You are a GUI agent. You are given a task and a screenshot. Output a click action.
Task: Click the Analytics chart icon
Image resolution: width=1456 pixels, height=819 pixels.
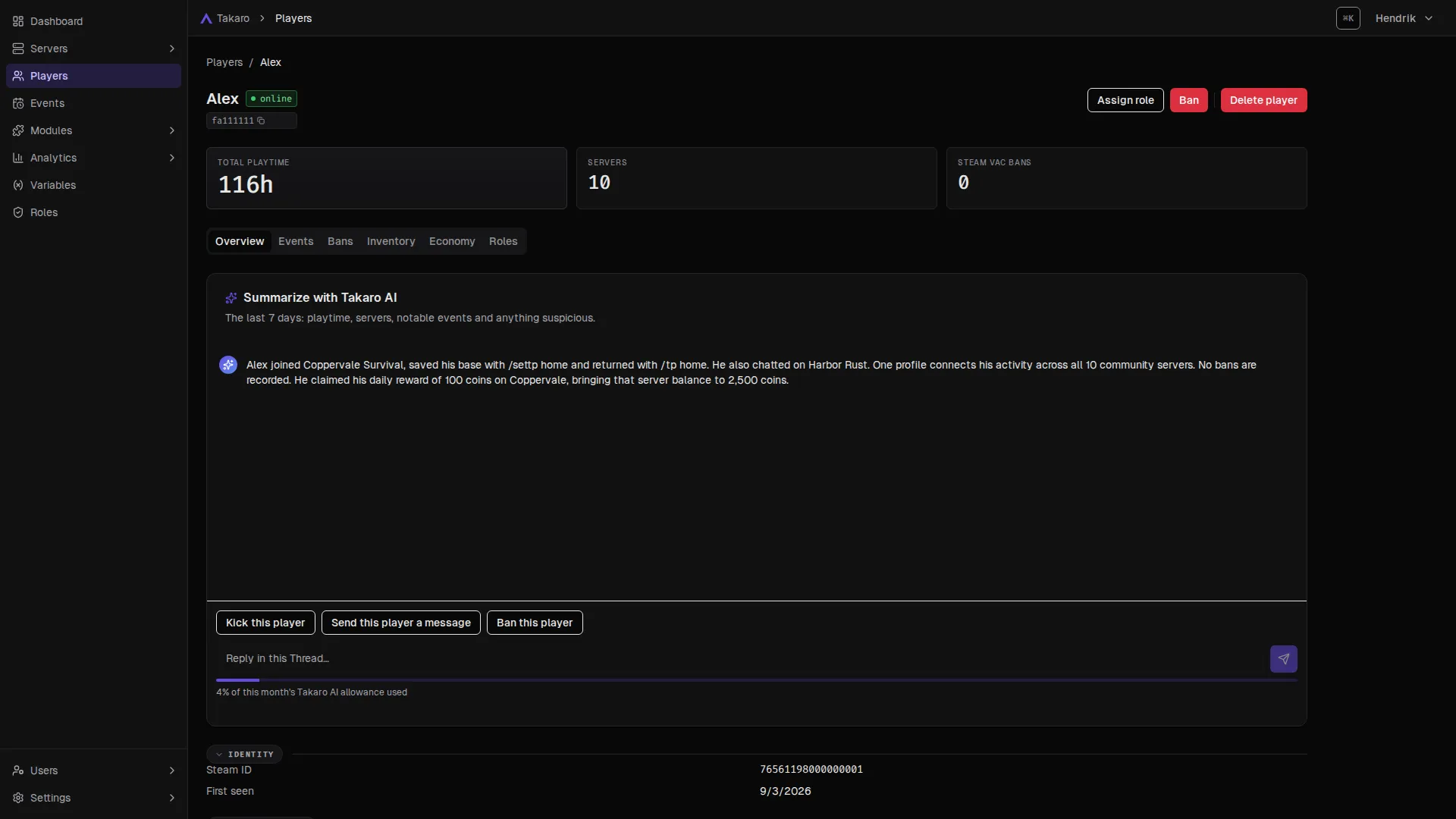(18, 158)
